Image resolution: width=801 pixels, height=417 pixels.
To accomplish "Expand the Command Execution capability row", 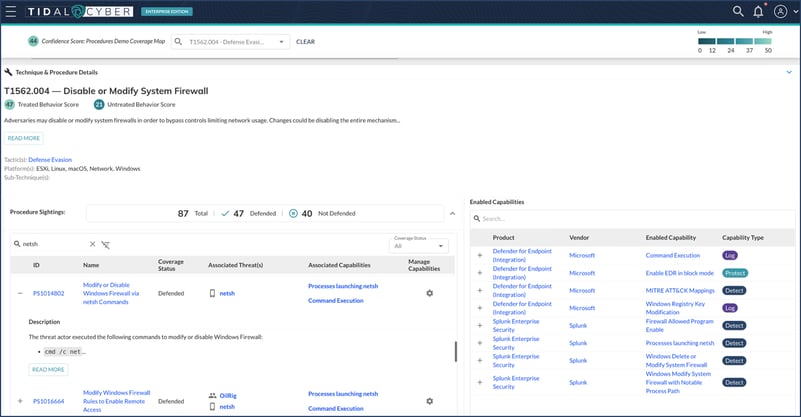I will [480, 256].
